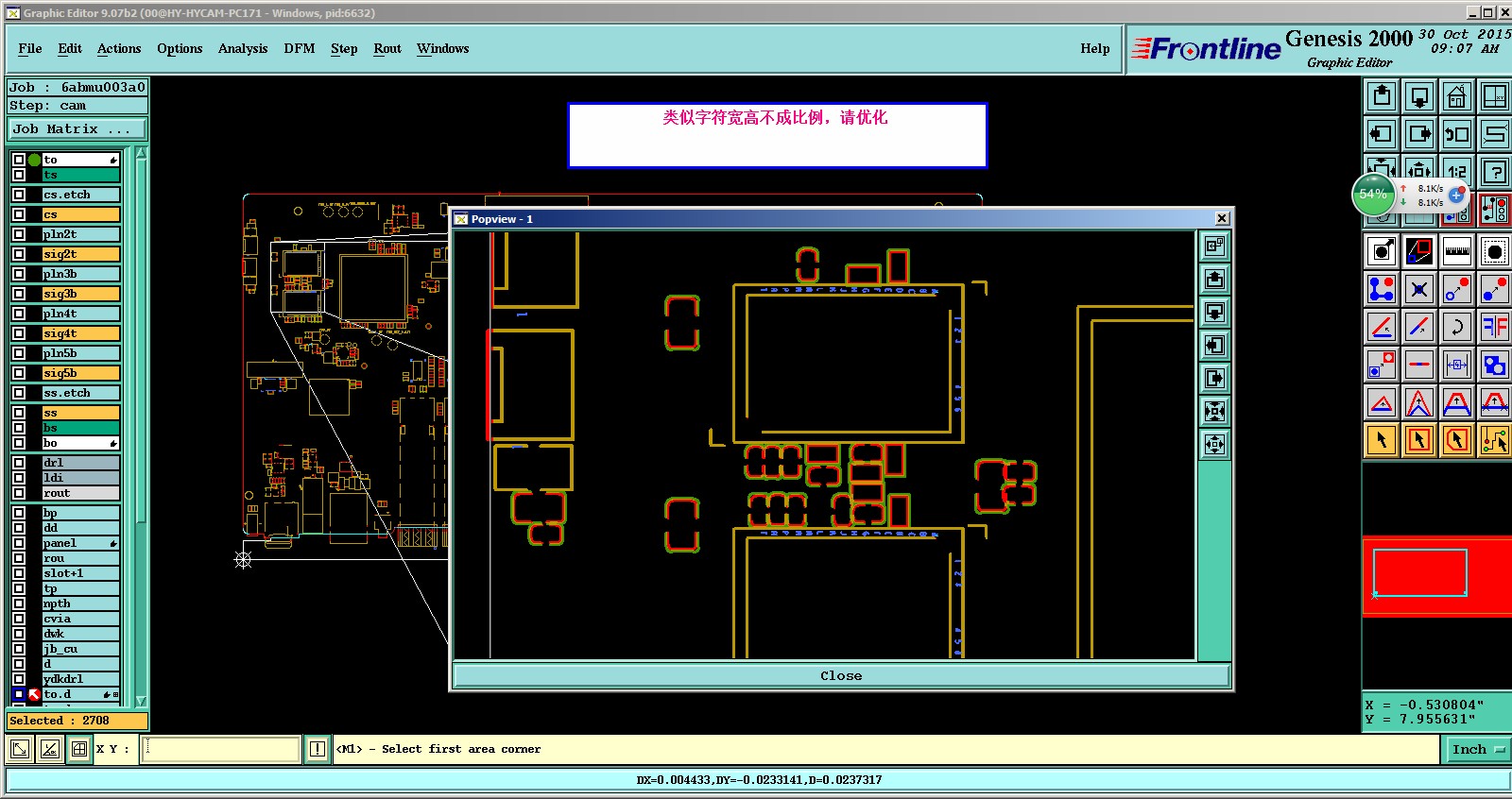
Task: Open the Rout menu
Action: coord(387,49)
